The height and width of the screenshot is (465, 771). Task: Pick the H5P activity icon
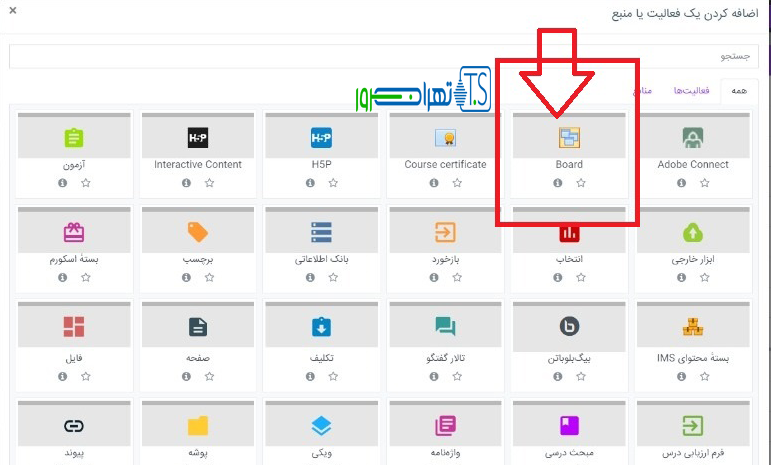point(321,138)
